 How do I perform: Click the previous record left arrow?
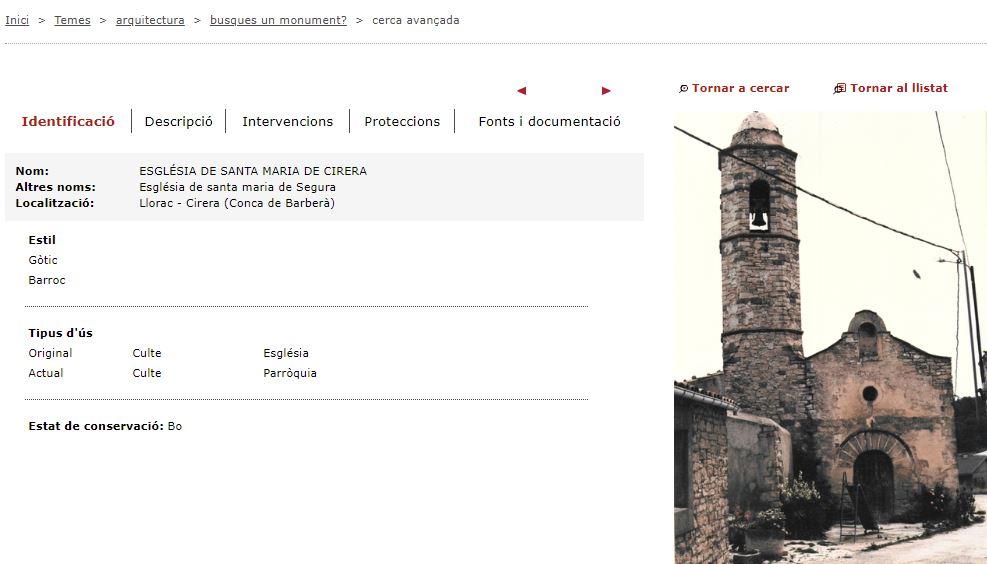(x=521, y=91)
